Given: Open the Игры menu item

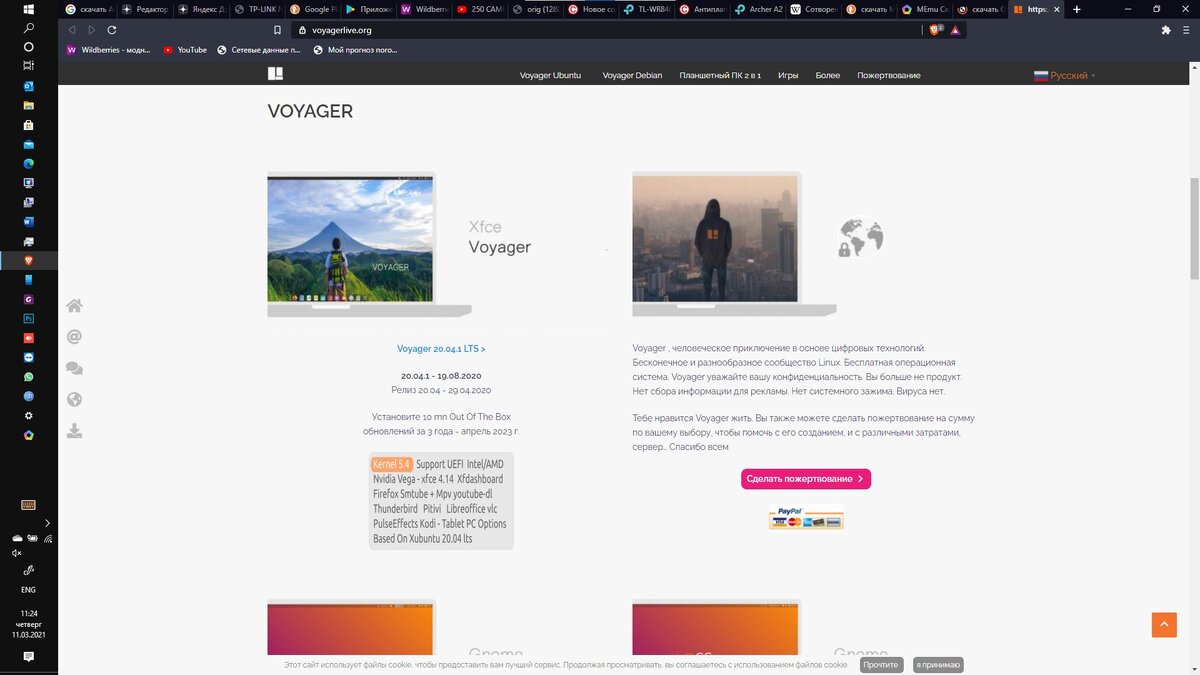Looking at the screenshot, I should click(788, 75).
